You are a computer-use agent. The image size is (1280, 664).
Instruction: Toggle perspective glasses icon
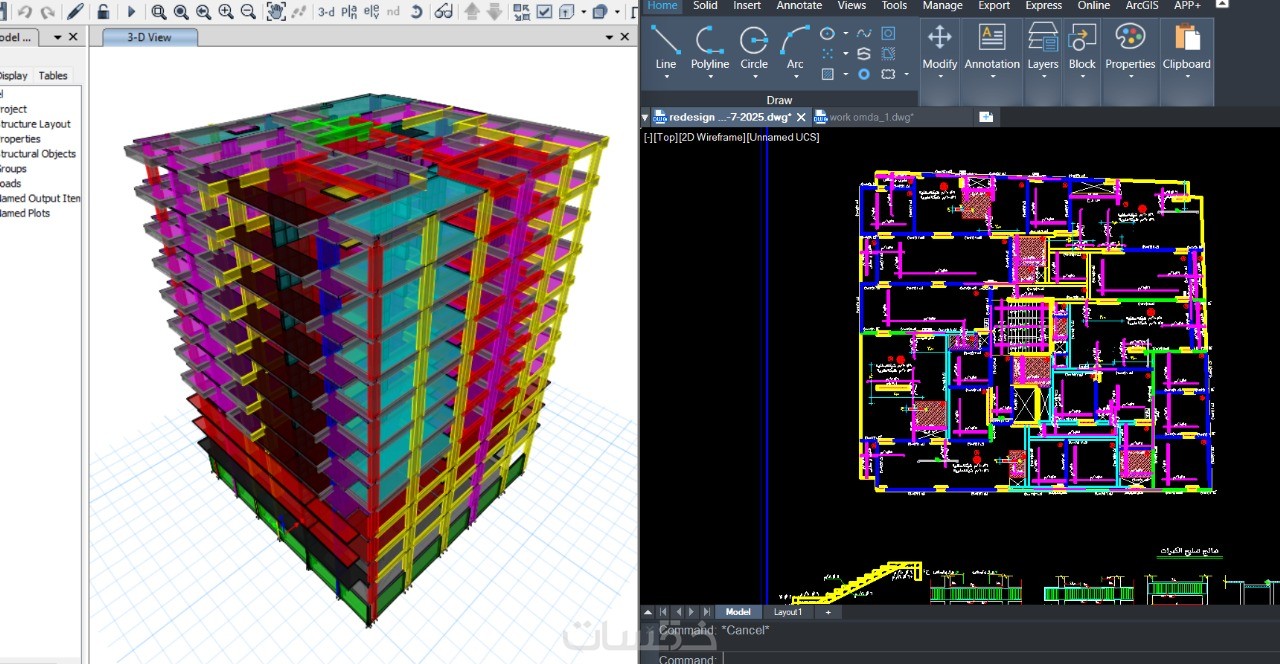[444, 12]
